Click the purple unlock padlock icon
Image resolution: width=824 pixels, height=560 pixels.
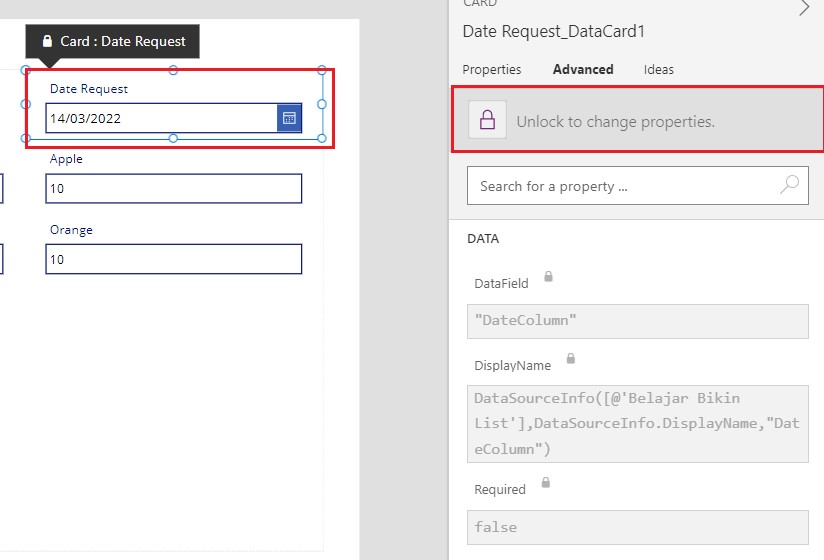tap(487, 120)
